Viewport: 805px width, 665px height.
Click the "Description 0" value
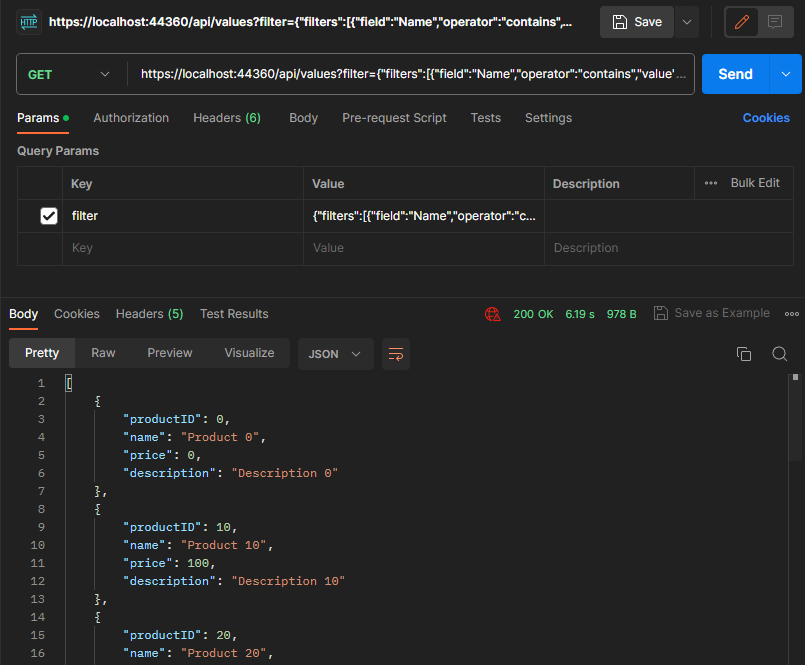pos(284,473)
